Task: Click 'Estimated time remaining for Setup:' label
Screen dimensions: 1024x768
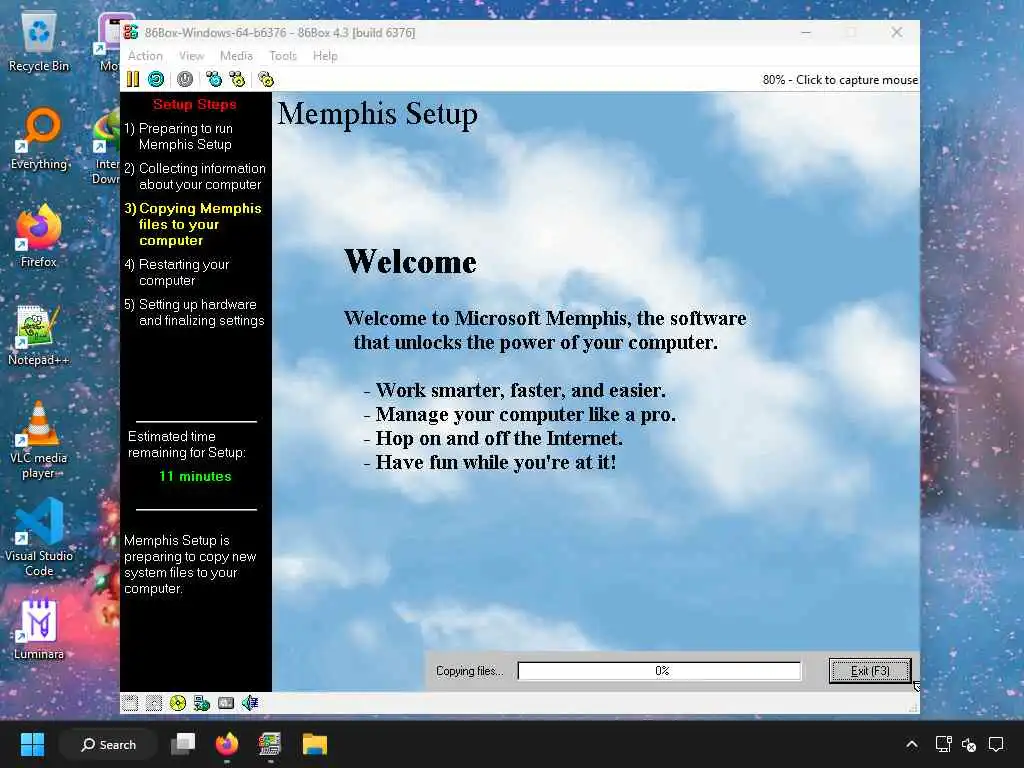Action: coord(187,444)
